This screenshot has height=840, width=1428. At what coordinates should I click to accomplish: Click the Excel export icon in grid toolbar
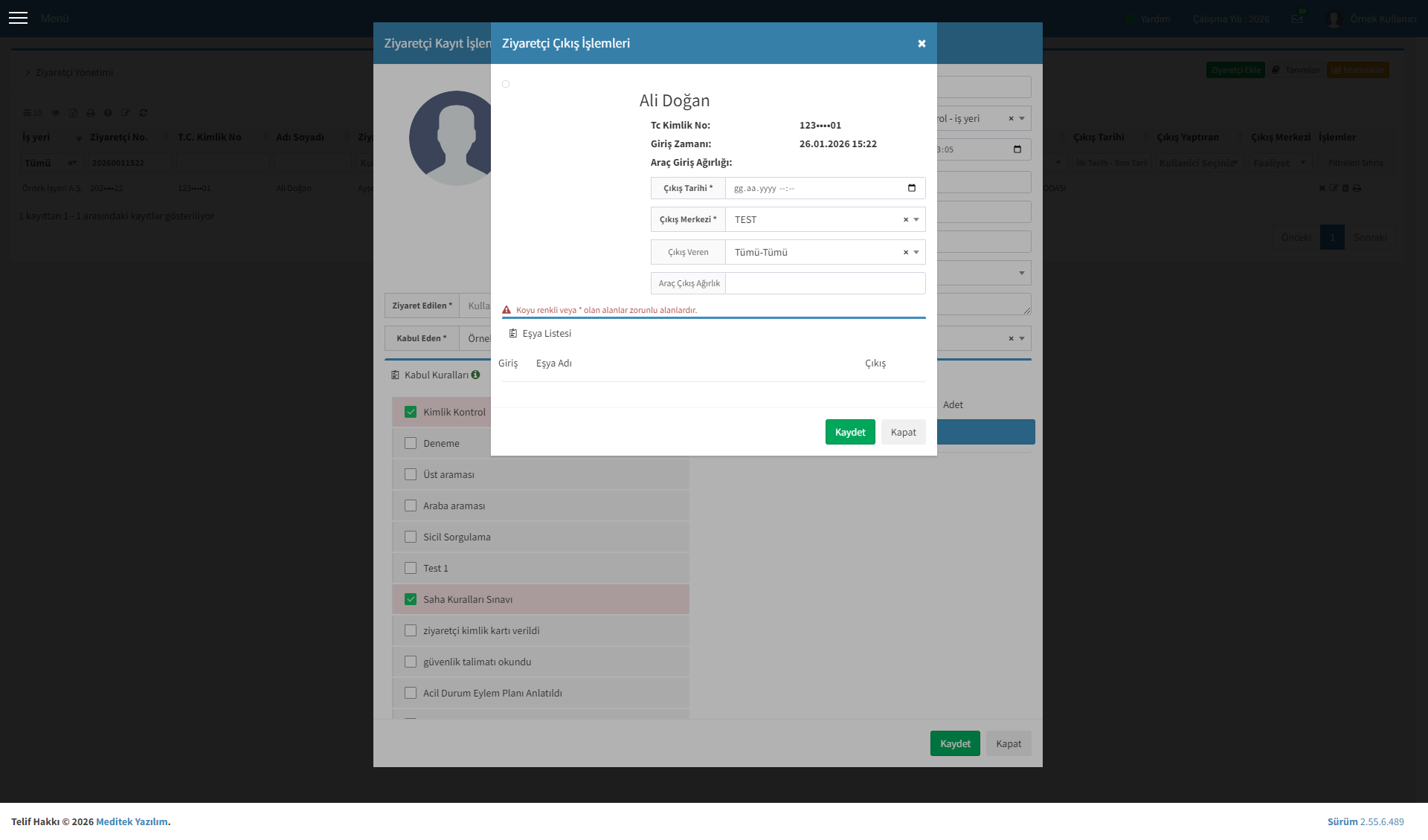[x=73, y=113]
